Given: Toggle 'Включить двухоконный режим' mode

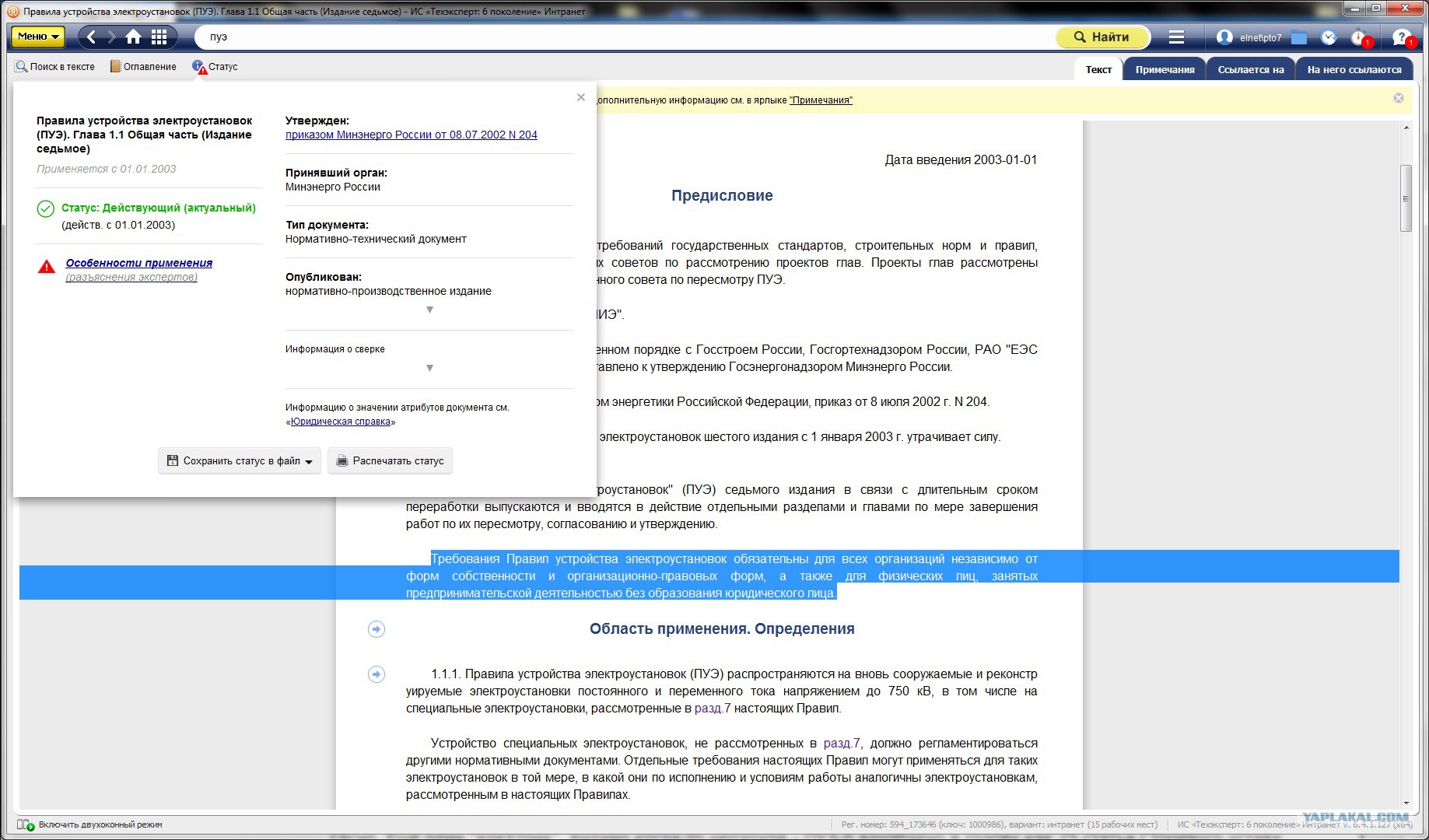Looking at the screenshot, I should [90, 824].
